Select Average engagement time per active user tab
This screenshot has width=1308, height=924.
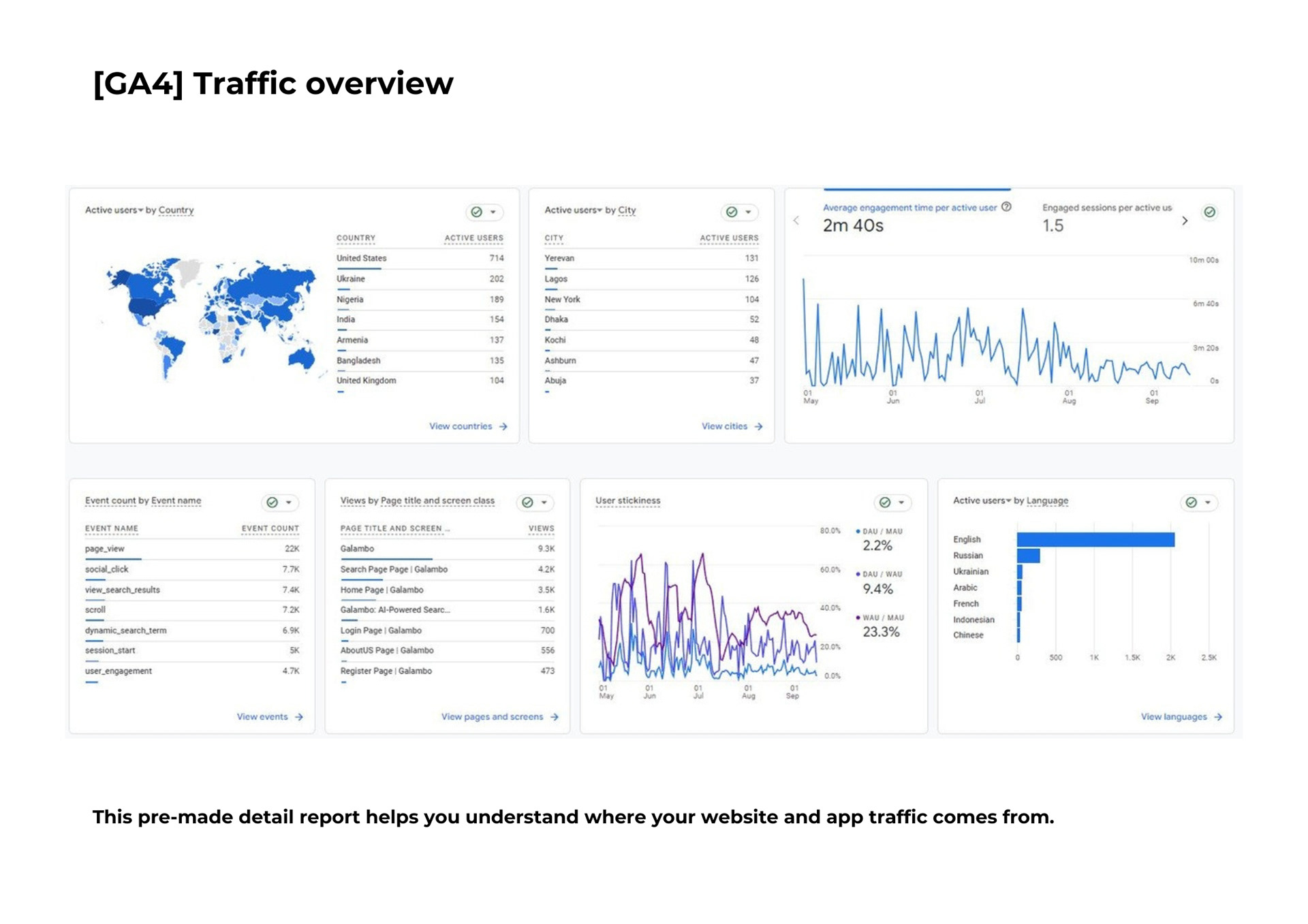pos(909,208)
